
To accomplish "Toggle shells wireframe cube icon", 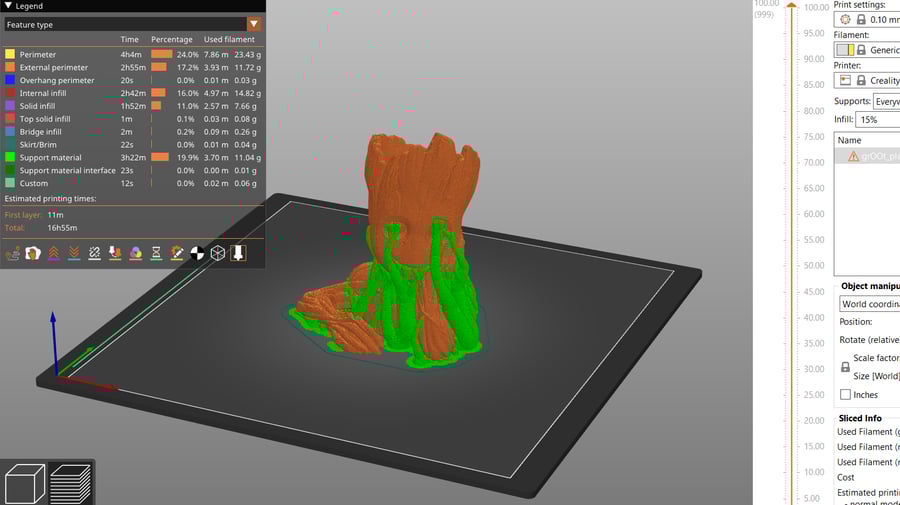I will coord(218,253).
